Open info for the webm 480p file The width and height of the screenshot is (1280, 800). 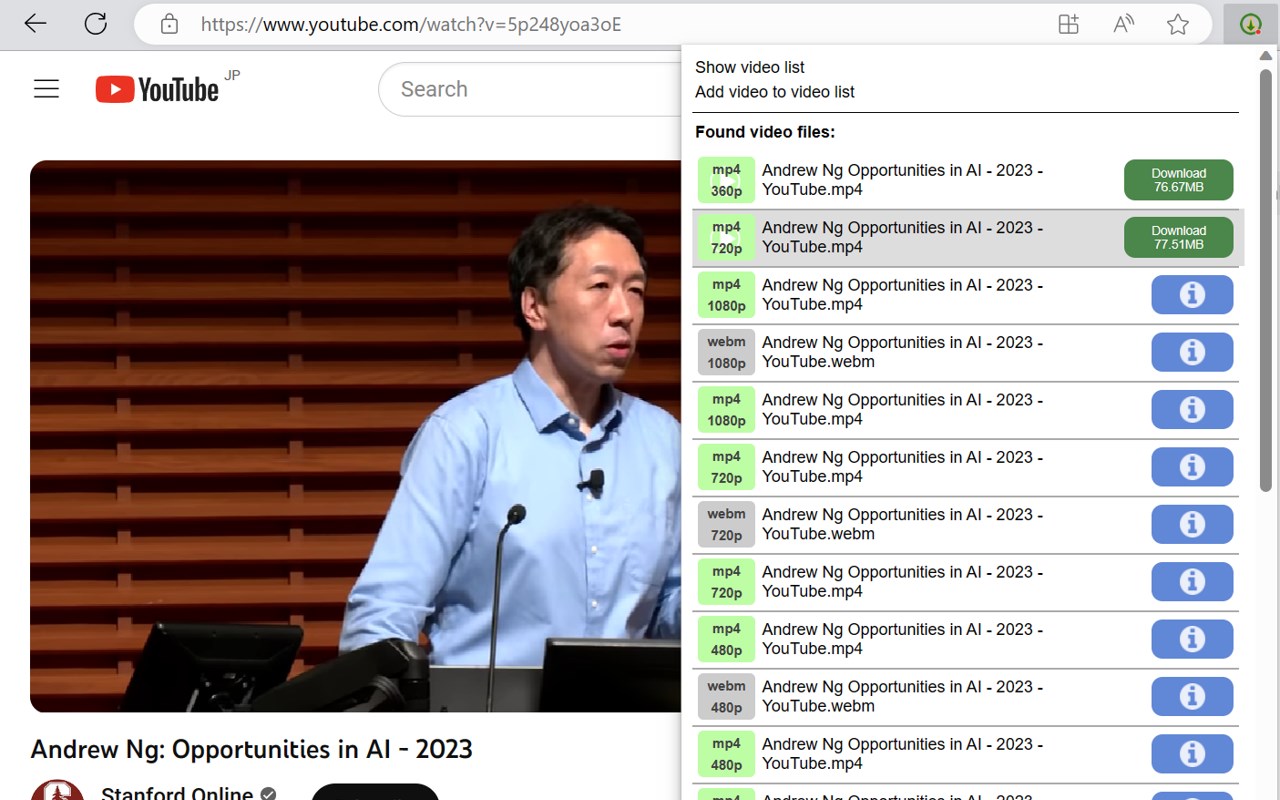(1192, 696)
